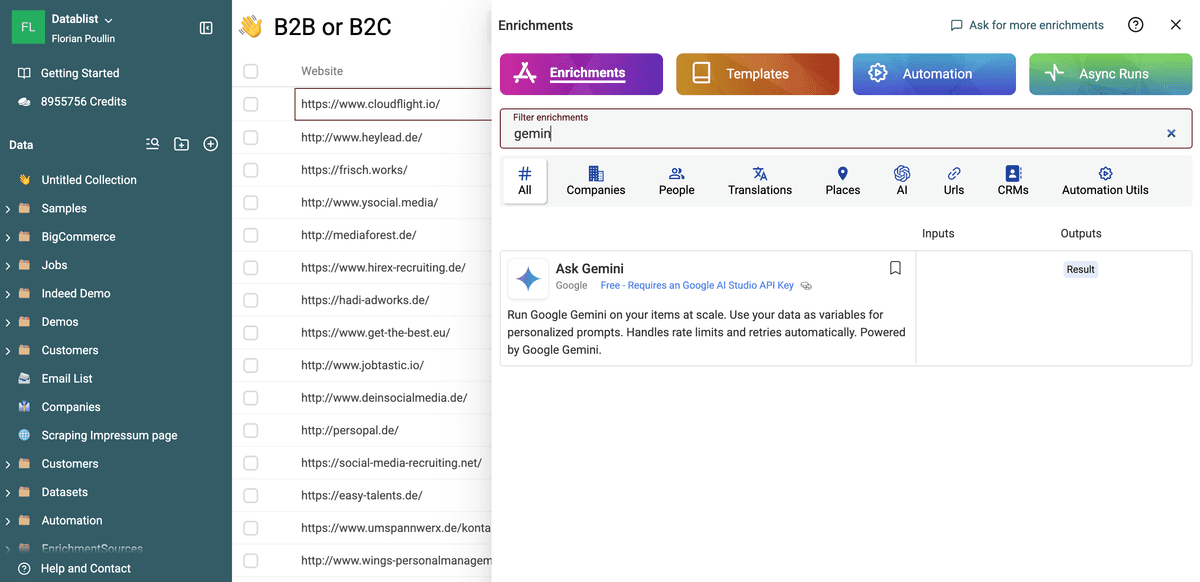Filter enrichments by People category
The width and height of the screenshot is (1200, 582).
[676, 181]
